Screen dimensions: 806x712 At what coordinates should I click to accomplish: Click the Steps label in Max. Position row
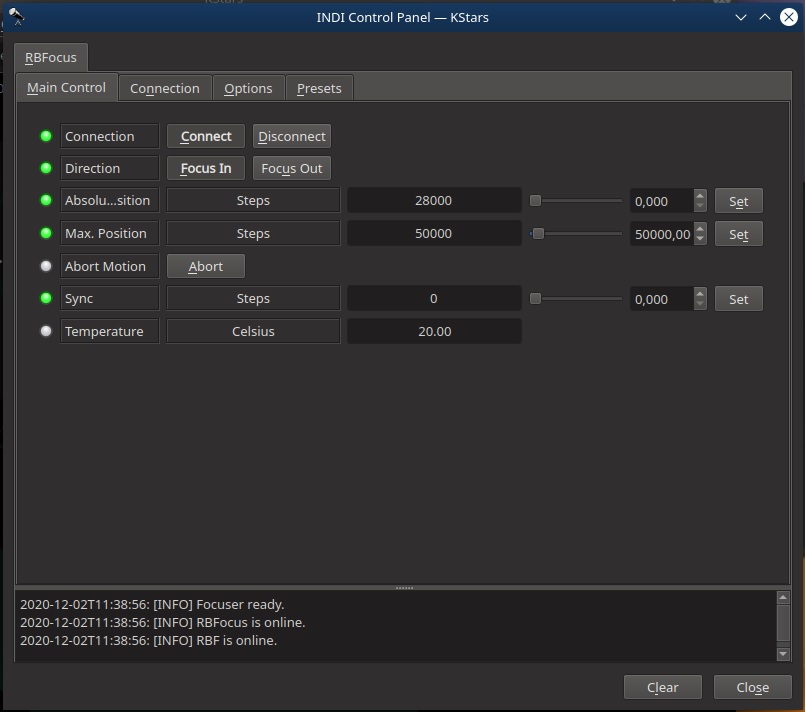[253, 233]
